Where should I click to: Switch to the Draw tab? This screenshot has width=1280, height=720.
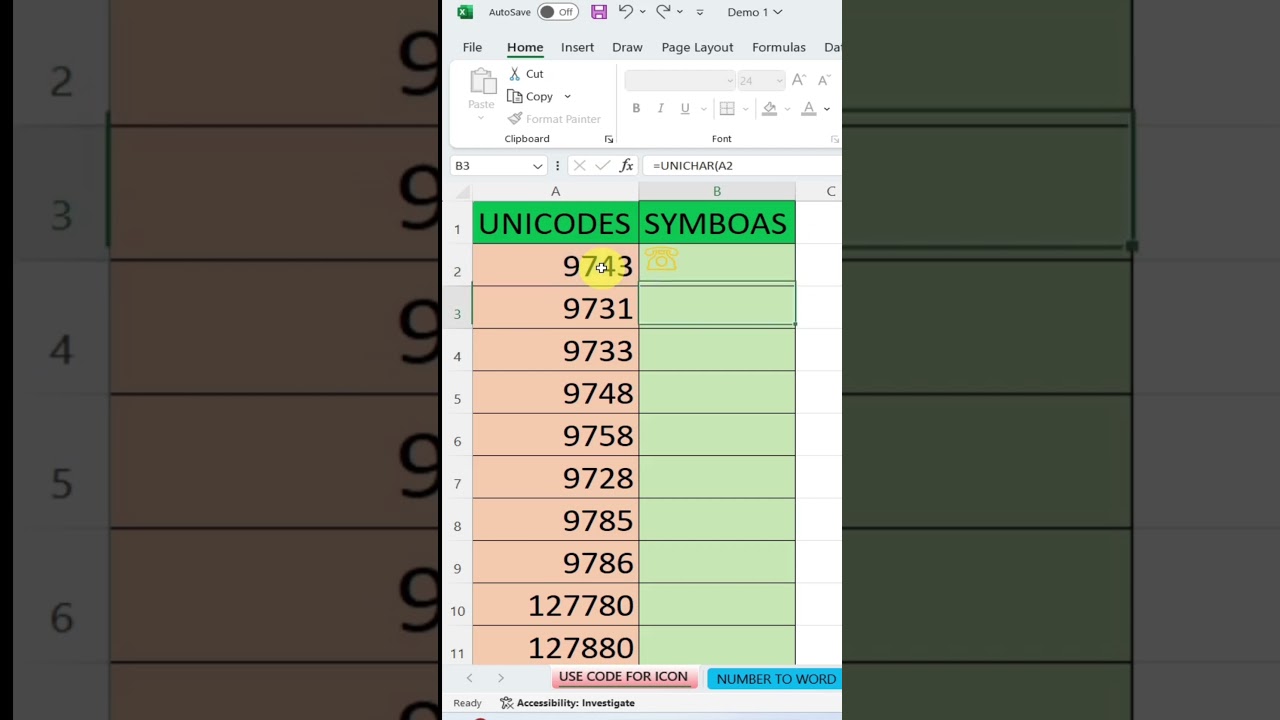click(x=627, y=47)
